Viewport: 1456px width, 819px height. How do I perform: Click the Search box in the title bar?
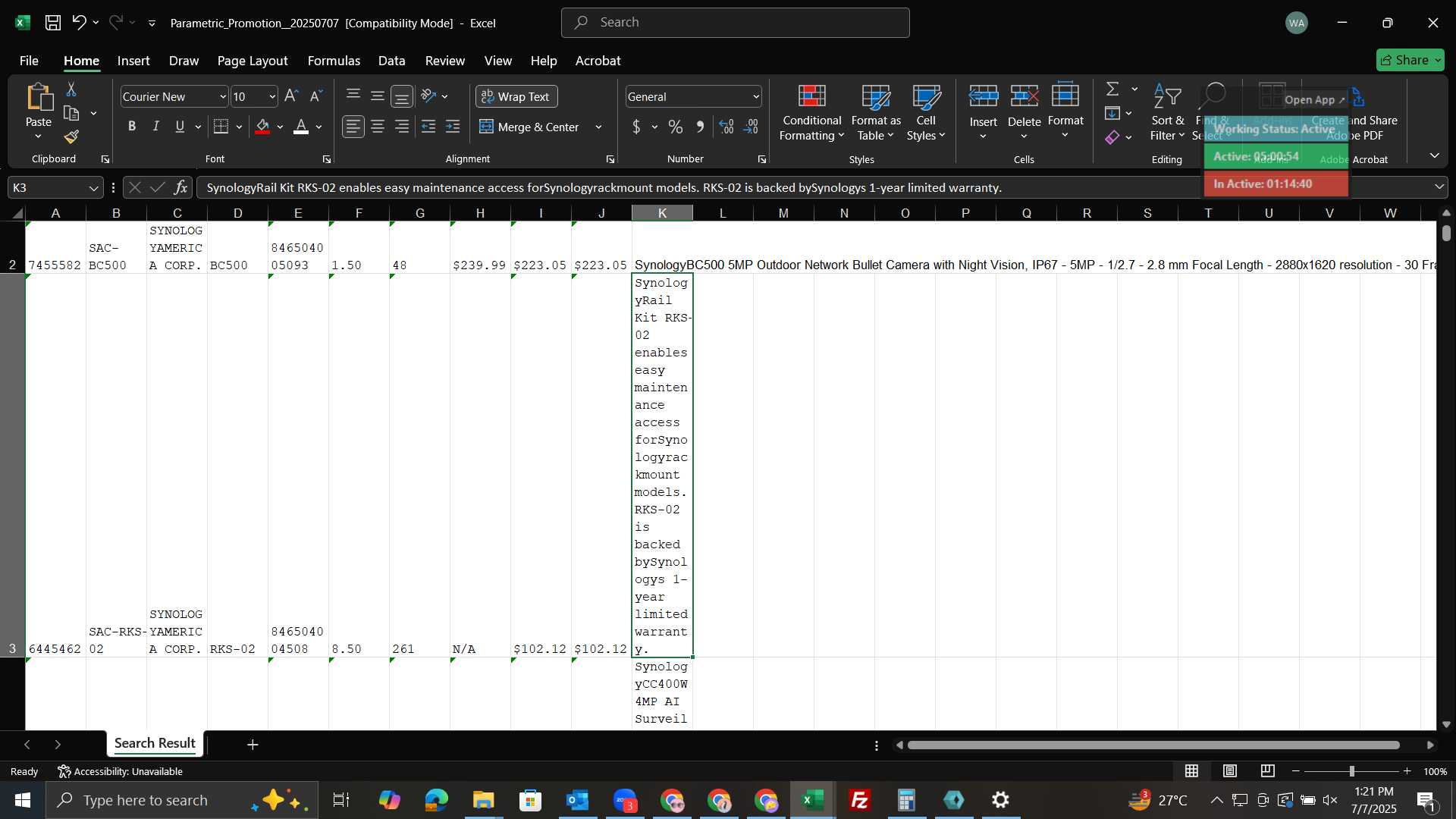[735, 23]
